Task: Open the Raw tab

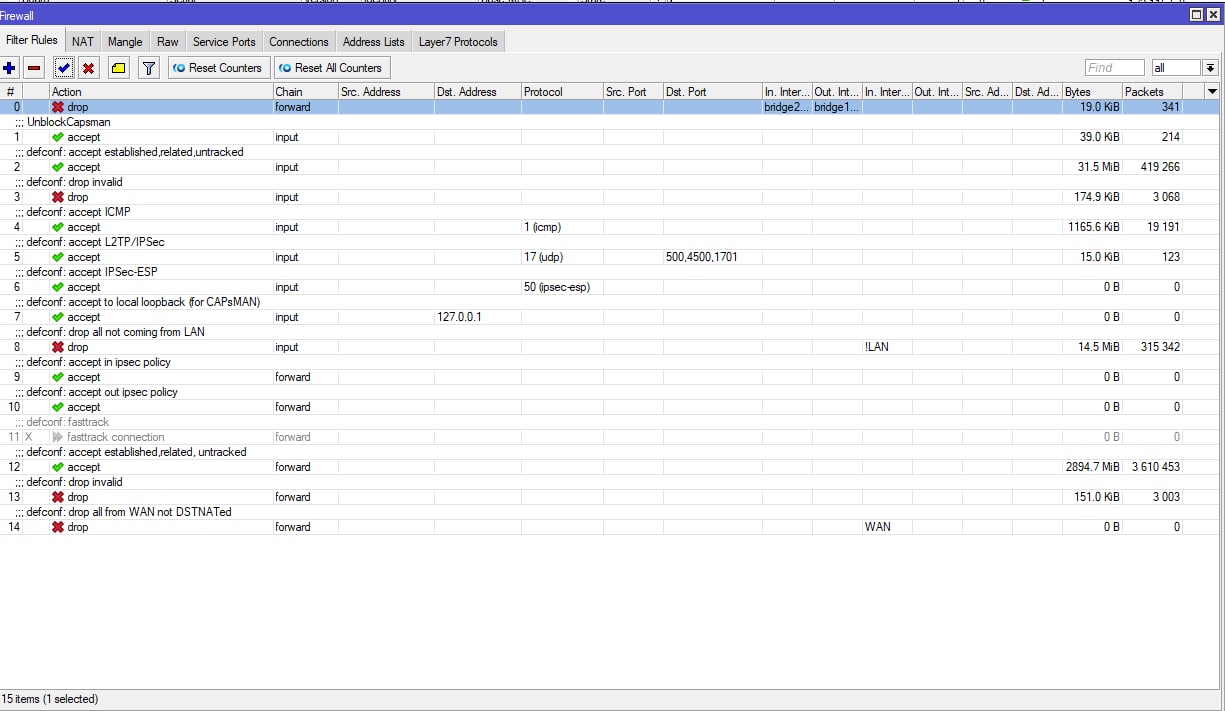Action: coord(168,41)
